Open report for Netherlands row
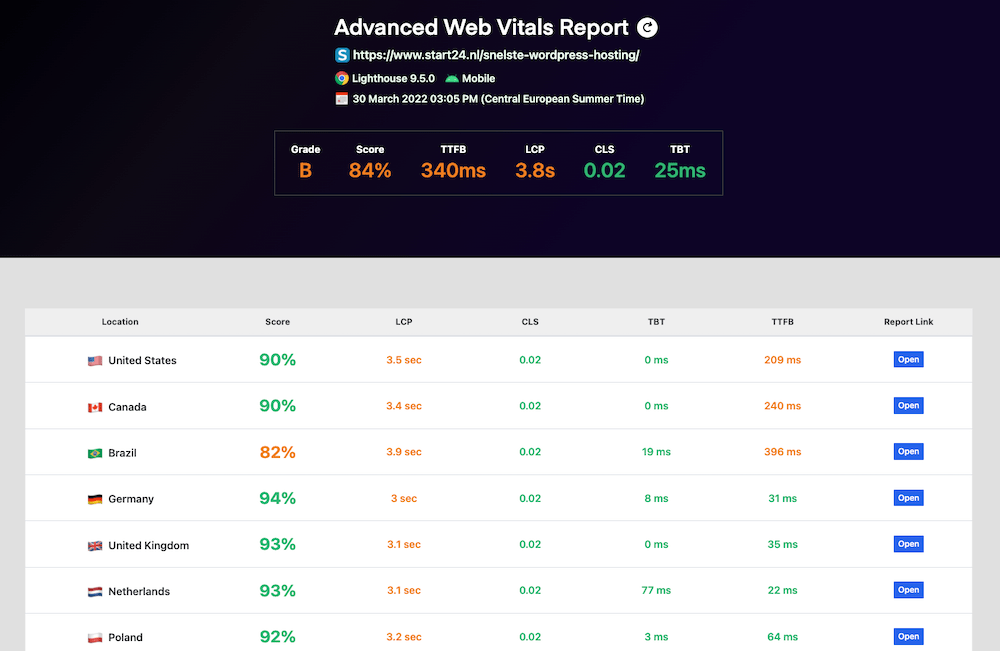Viewport: 1000px width, 651px height. click(908, 590)
